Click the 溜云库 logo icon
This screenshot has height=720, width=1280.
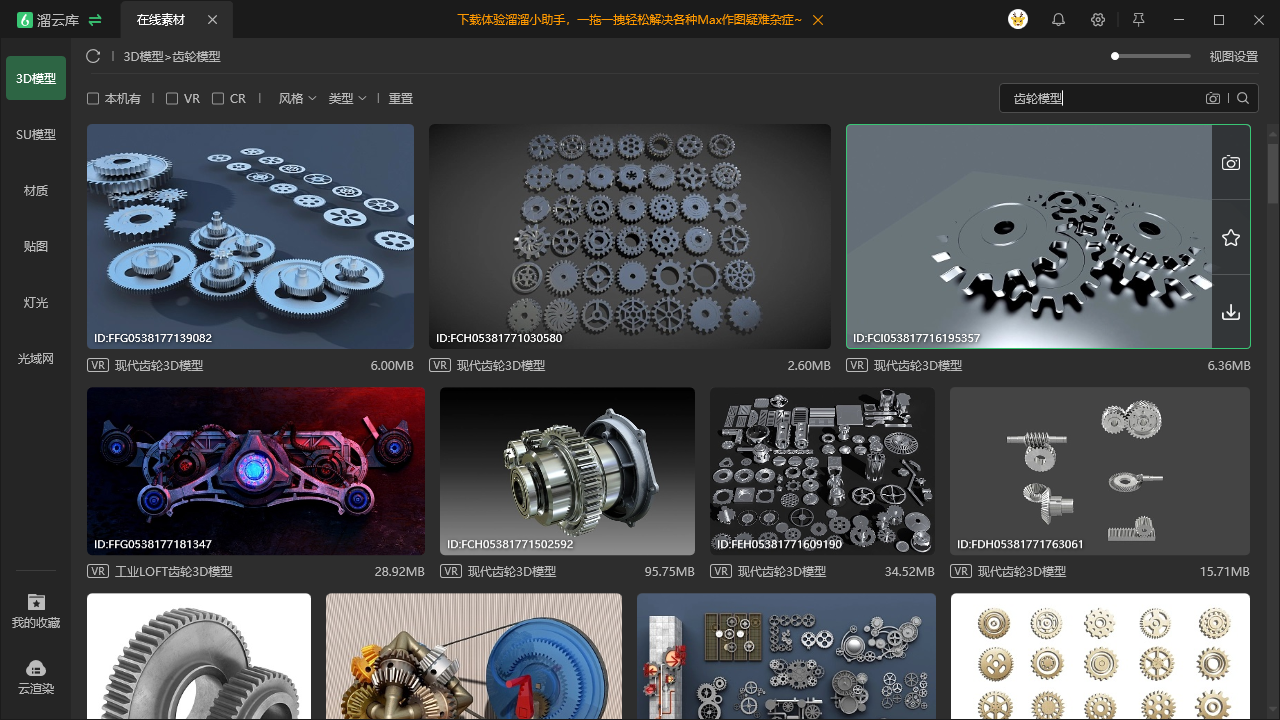click(x=25, y=20)
